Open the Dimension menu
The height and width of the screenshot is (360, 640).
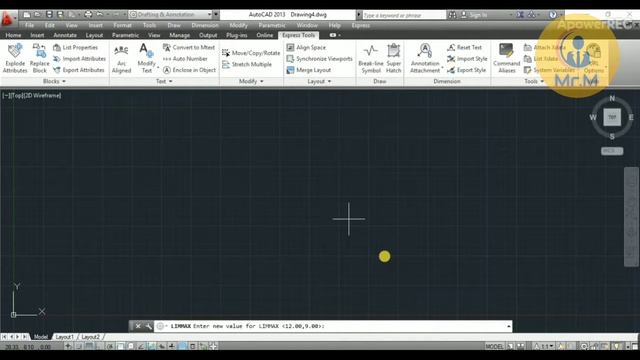[205, 25]
